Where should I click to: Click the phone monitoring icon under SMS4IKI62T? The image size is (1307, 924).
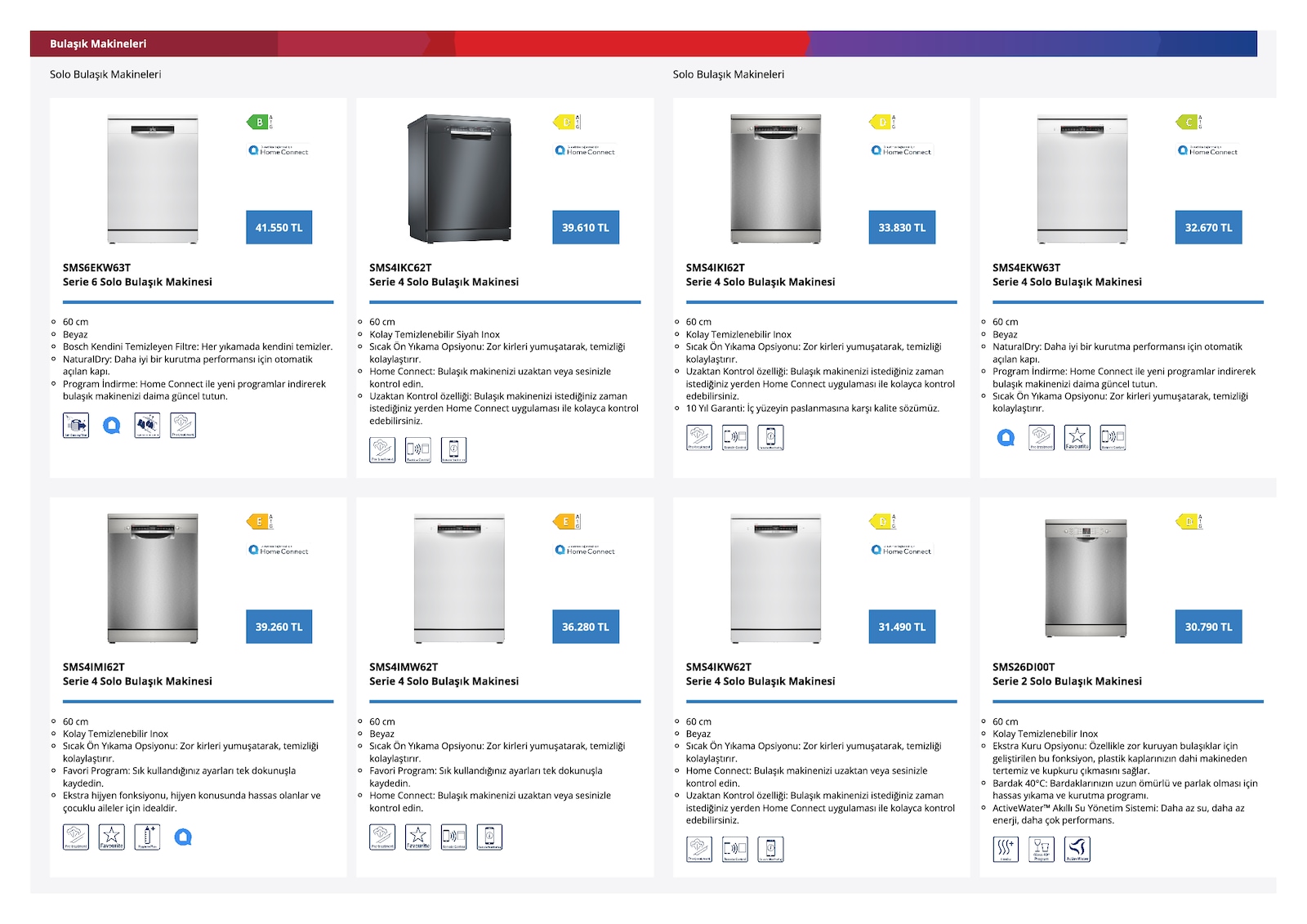[770, 438]
